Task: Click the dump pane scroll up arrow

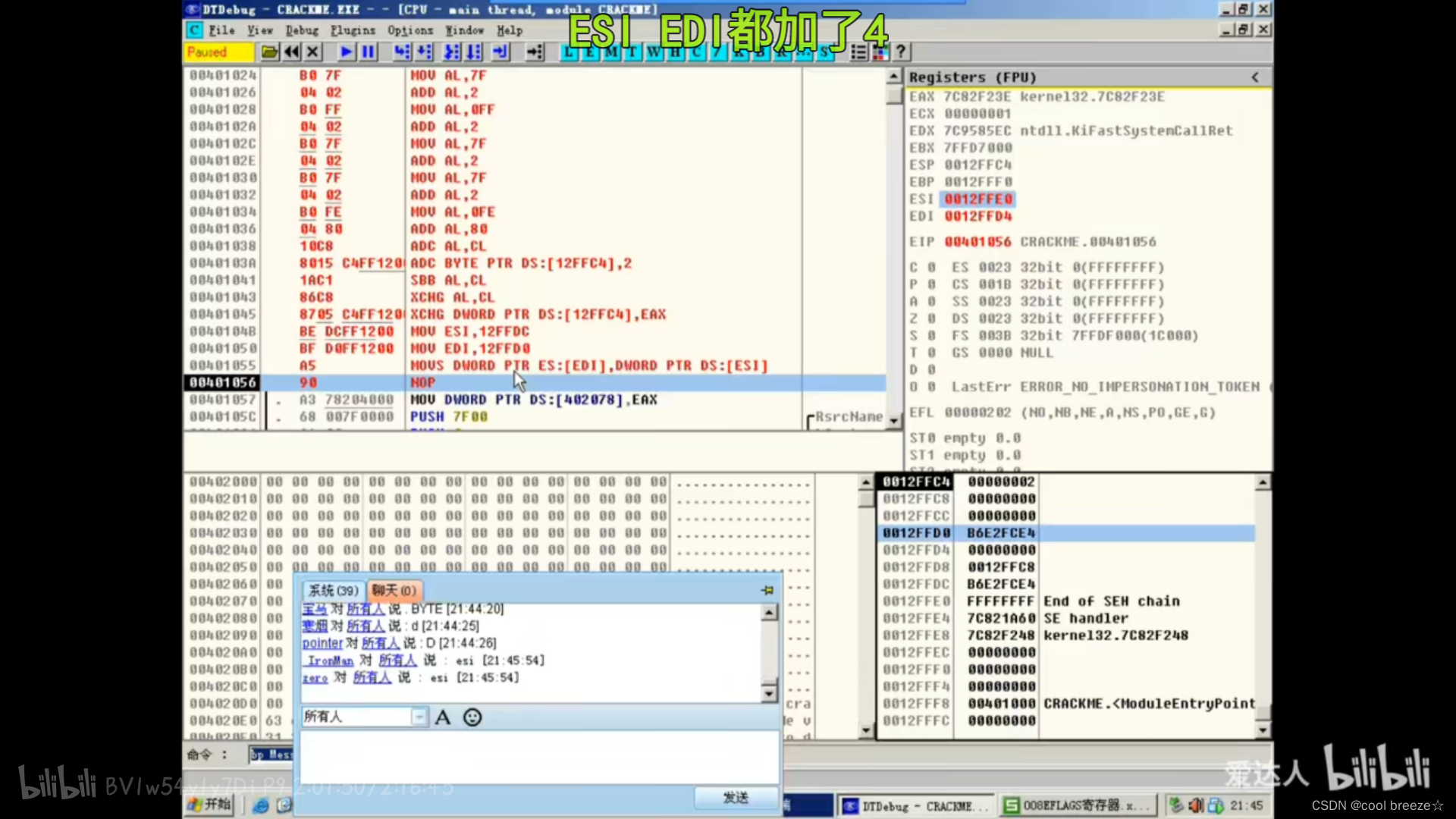Action: tap(866, 482)
